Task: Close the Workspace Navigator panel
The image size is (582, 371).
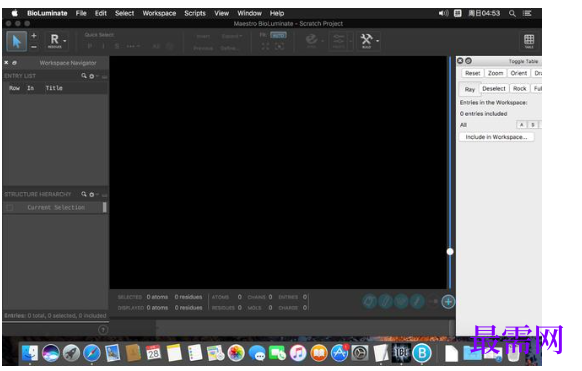Action: pyautogui.click(x=6, y=63)
